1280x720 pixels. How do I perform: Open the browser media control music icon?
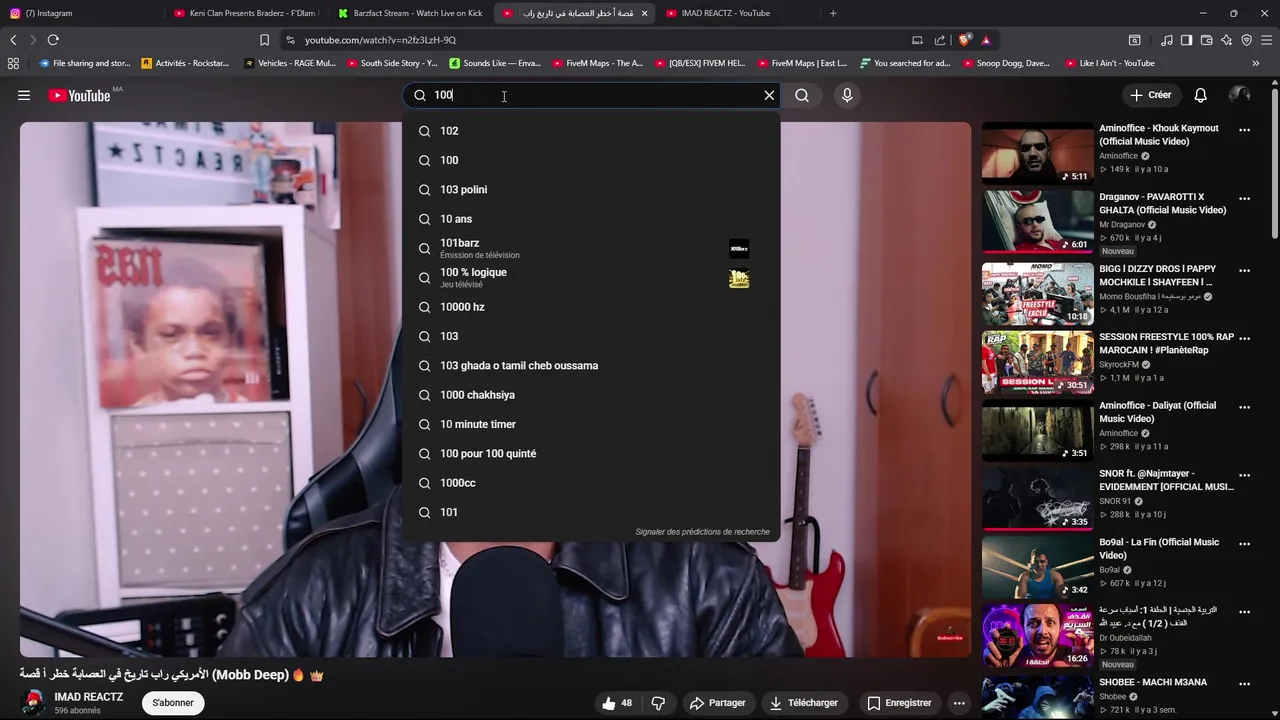[1167, 40]
